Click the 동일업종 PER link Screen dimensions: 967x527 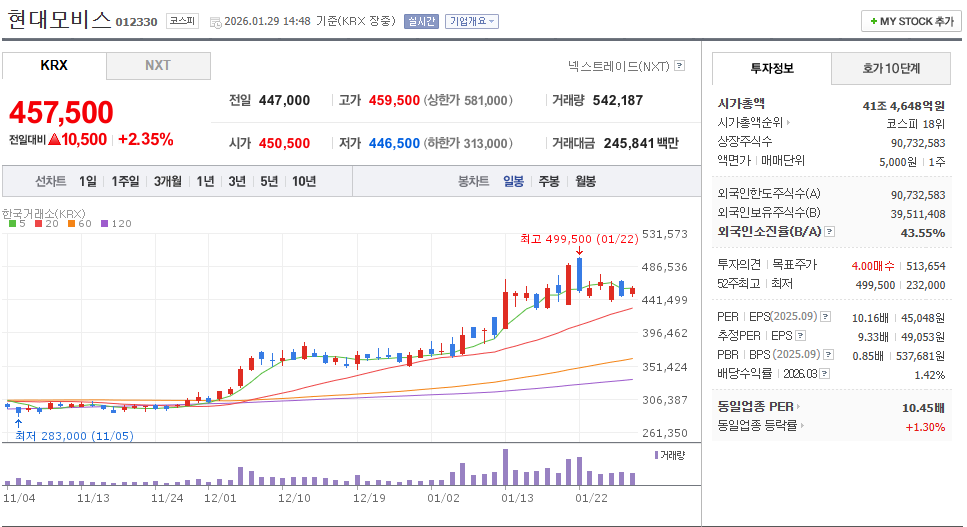coord(755,407)
